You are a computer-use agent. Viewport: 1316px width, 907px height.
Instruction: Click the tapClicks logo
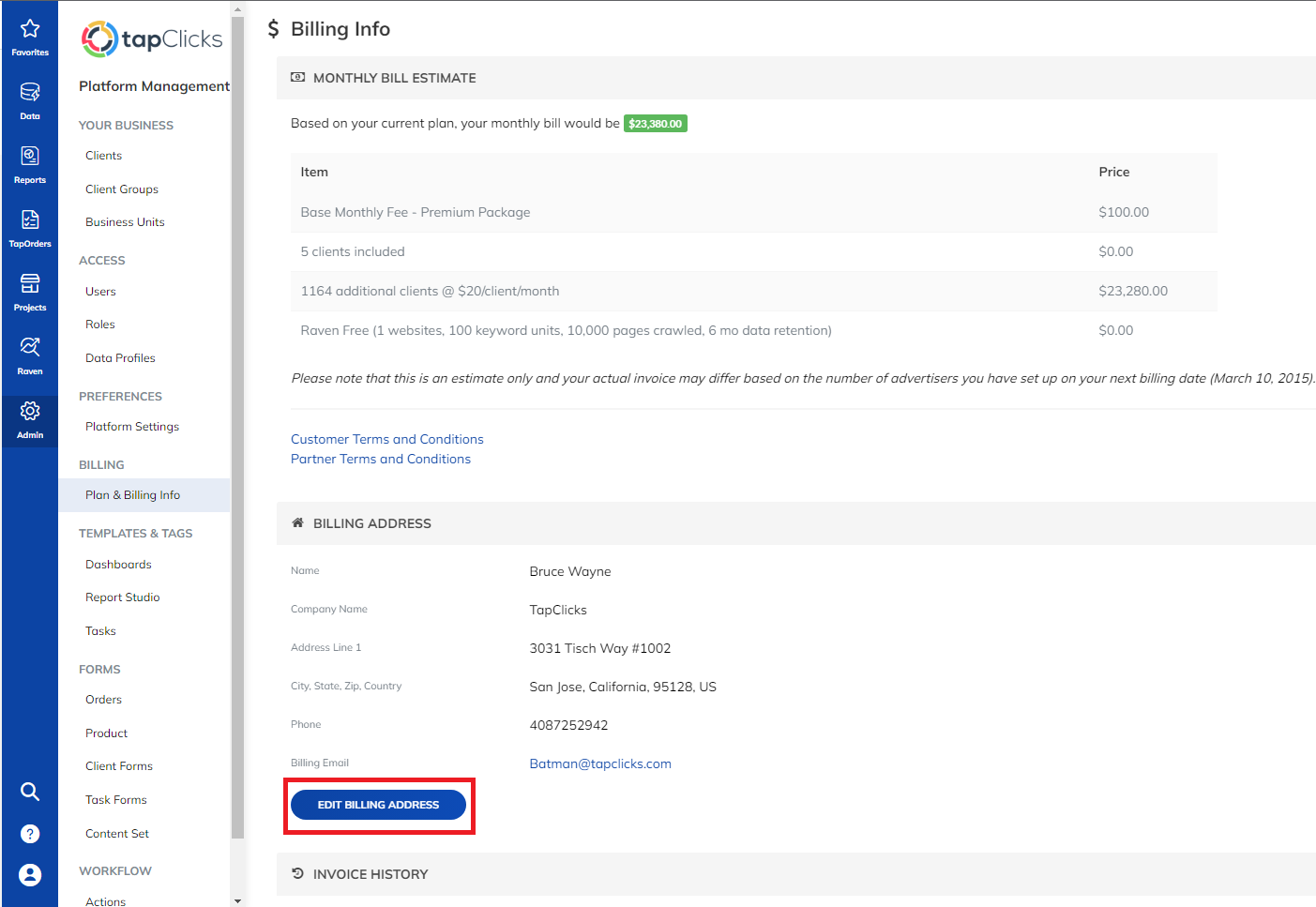pos(152,39)
